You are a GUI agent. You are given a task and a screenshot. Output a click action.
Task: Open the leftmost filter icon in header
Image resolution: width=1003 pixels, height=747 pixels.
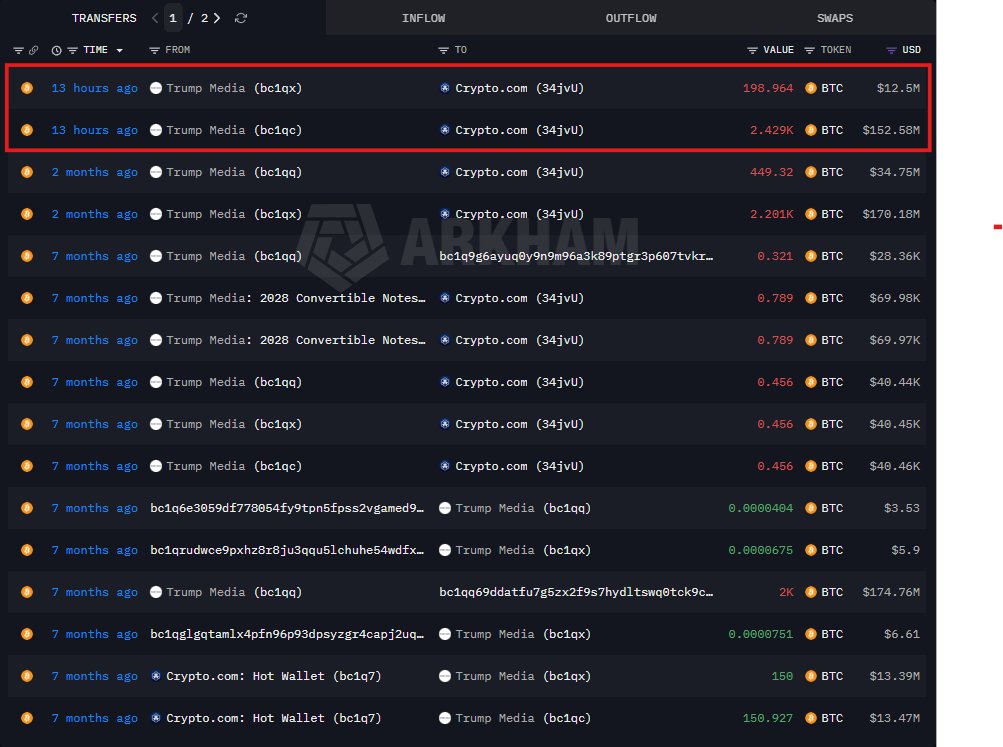(19, 50)
